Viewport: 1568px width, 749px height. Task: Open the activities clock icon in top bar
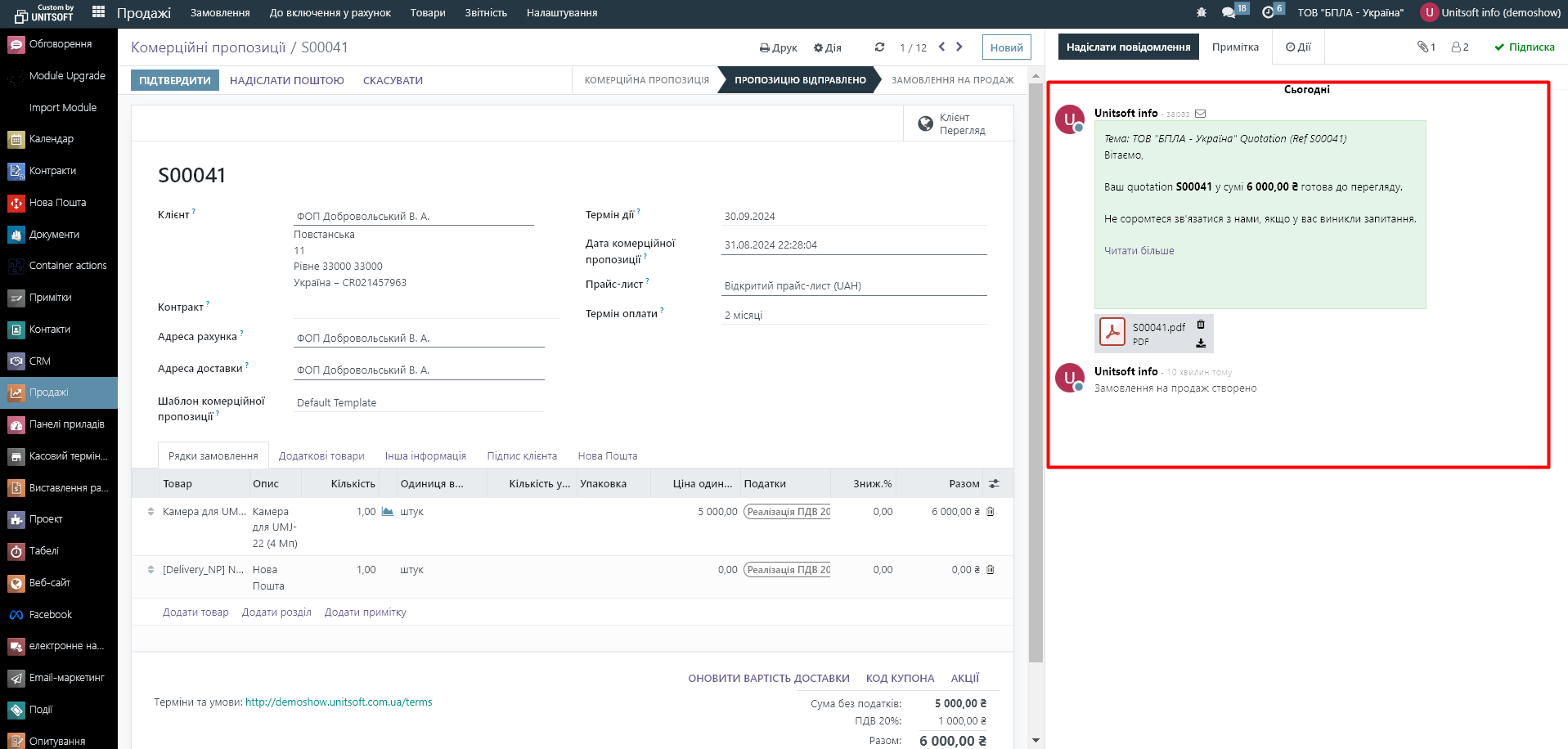1268,12
